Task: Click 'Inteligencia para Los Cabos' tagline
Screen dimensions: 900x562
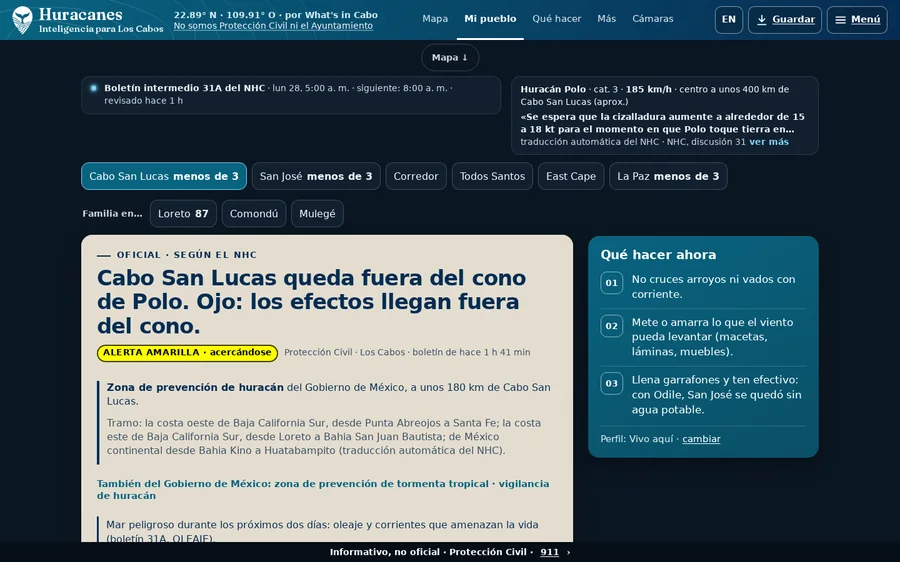Action: coord(101,29)
